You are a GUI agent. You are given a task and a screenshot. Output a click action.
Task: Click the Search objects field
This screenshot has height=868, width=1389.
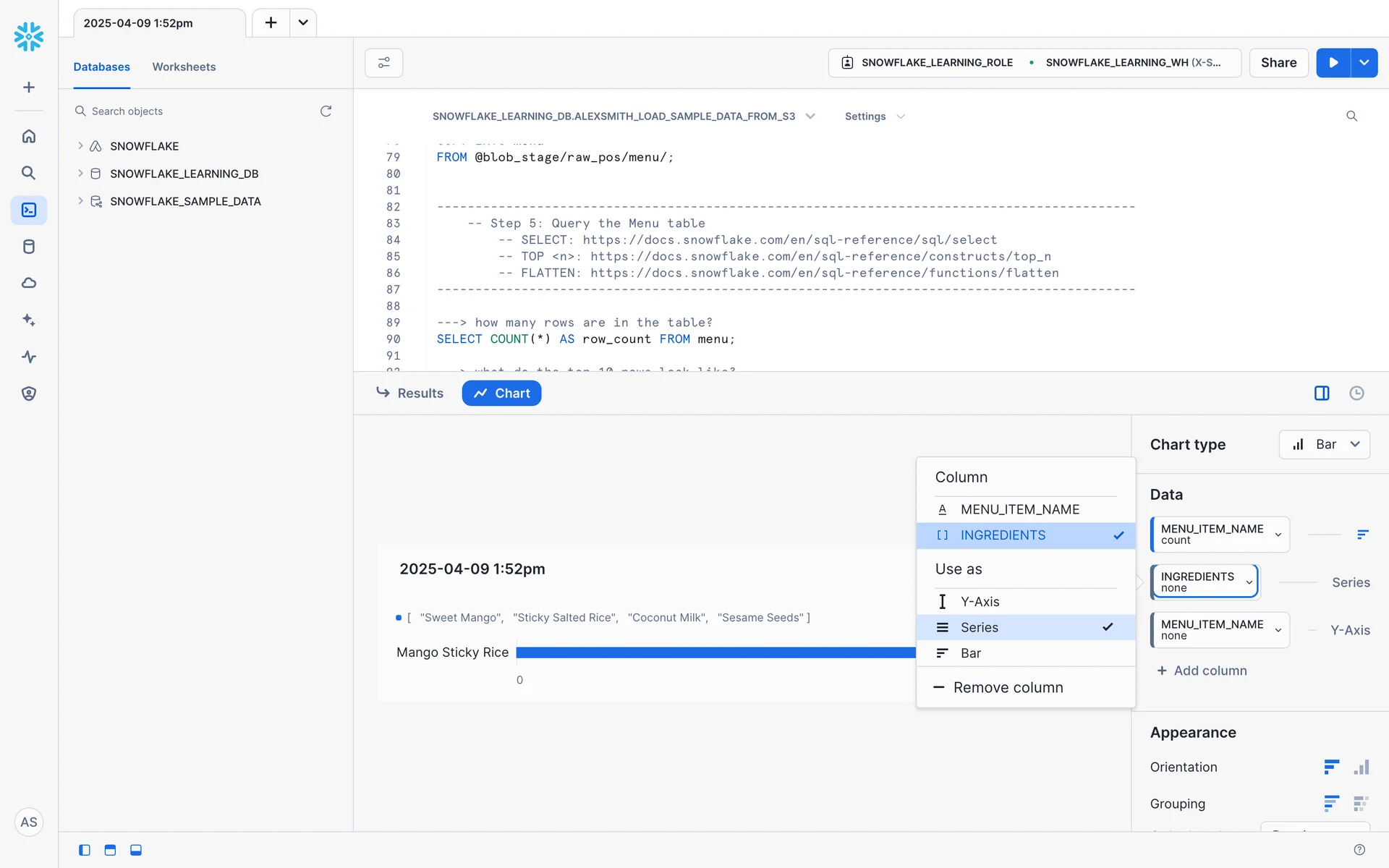pos(195,111)
